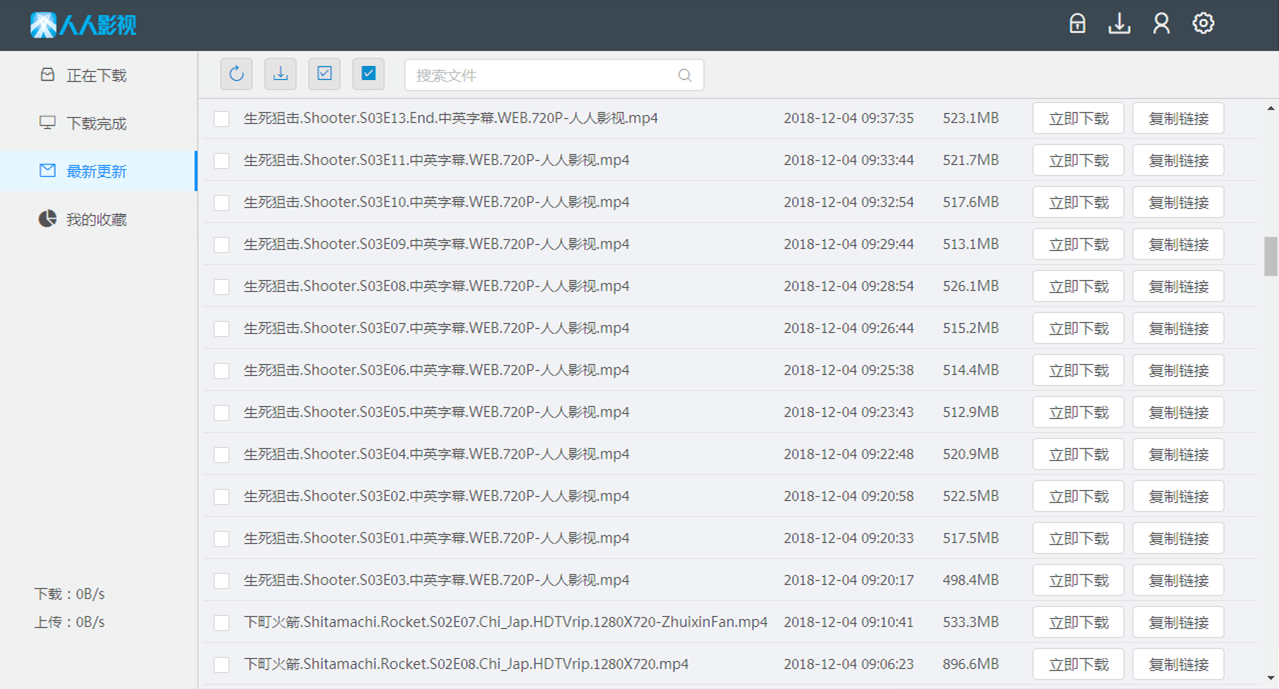
Task: Click the file size 896.6MB
Action: click(971, 664)
